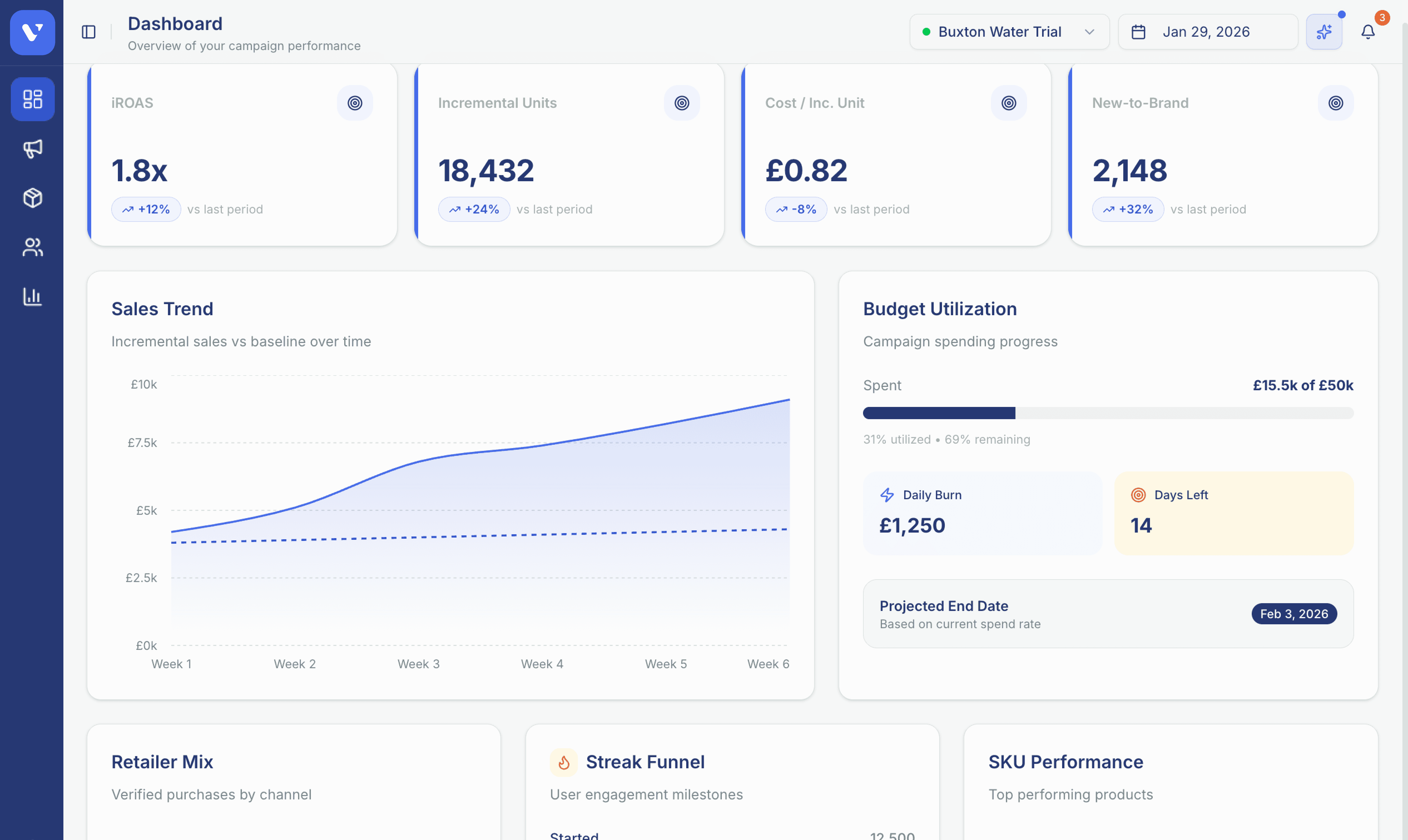Click the lightning icon next to Daily Burn
This screenshot has width=1408, height=840.
click(x=887, y=494)
